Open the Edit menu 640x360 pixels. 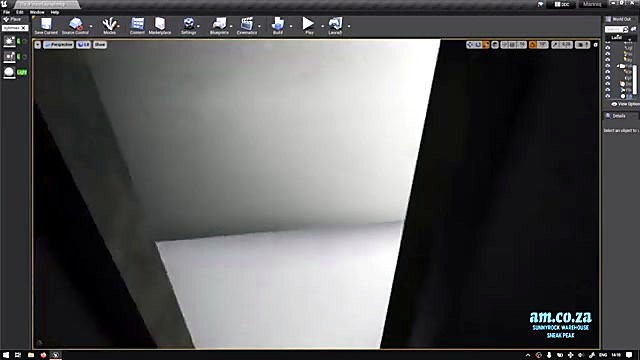coord(20,12)
